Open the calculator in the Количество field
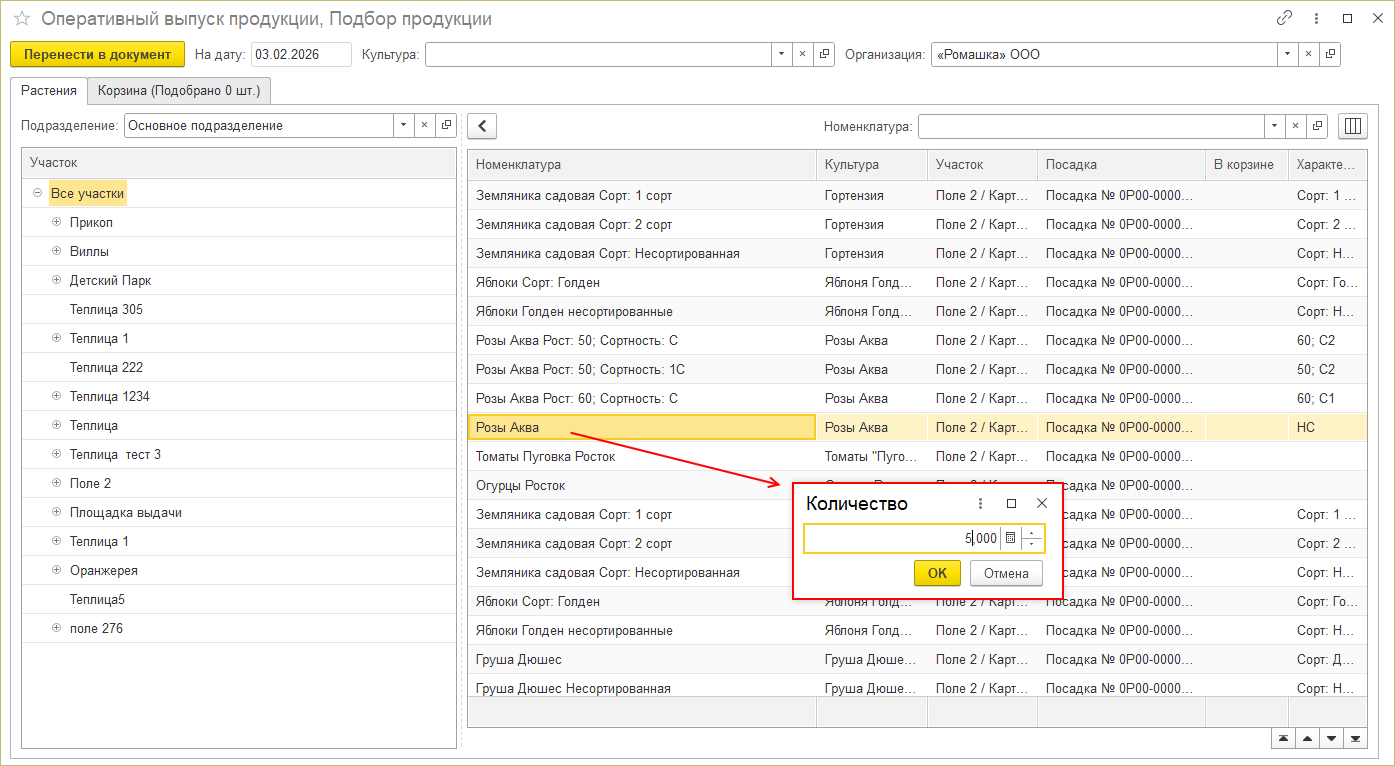 1010,538
